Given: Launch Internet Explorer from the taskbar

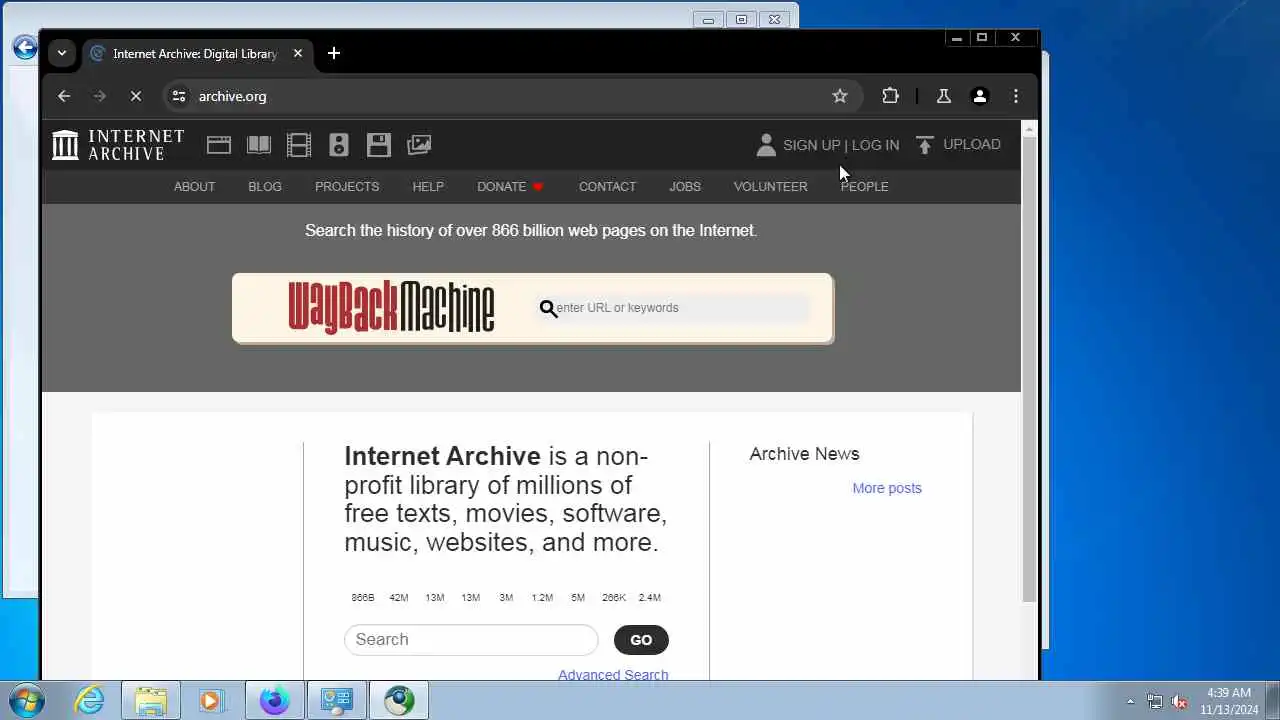Looking at the screenshot, I should click(x=90, y=700).
